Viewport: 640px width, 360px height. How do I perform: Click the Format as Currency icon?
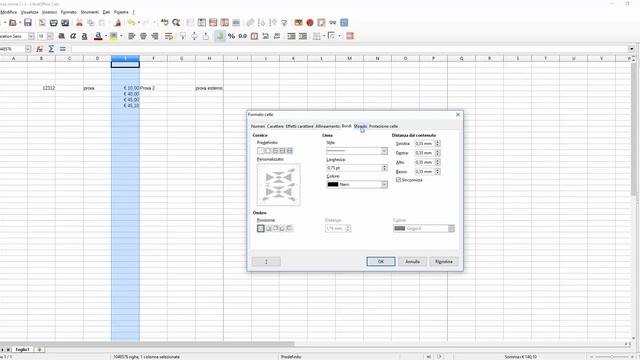tap(220, 36)
